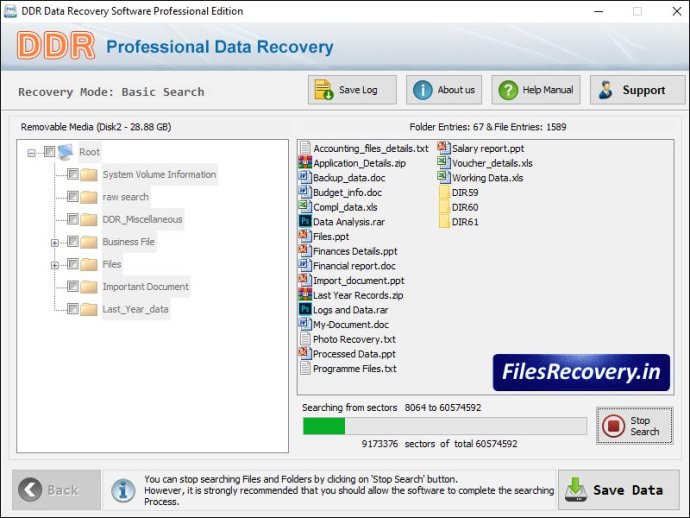Screen dimensions: 690x518
Task: Check the DDR_Miscellaneous checkbox
Action: coord(73,219)
